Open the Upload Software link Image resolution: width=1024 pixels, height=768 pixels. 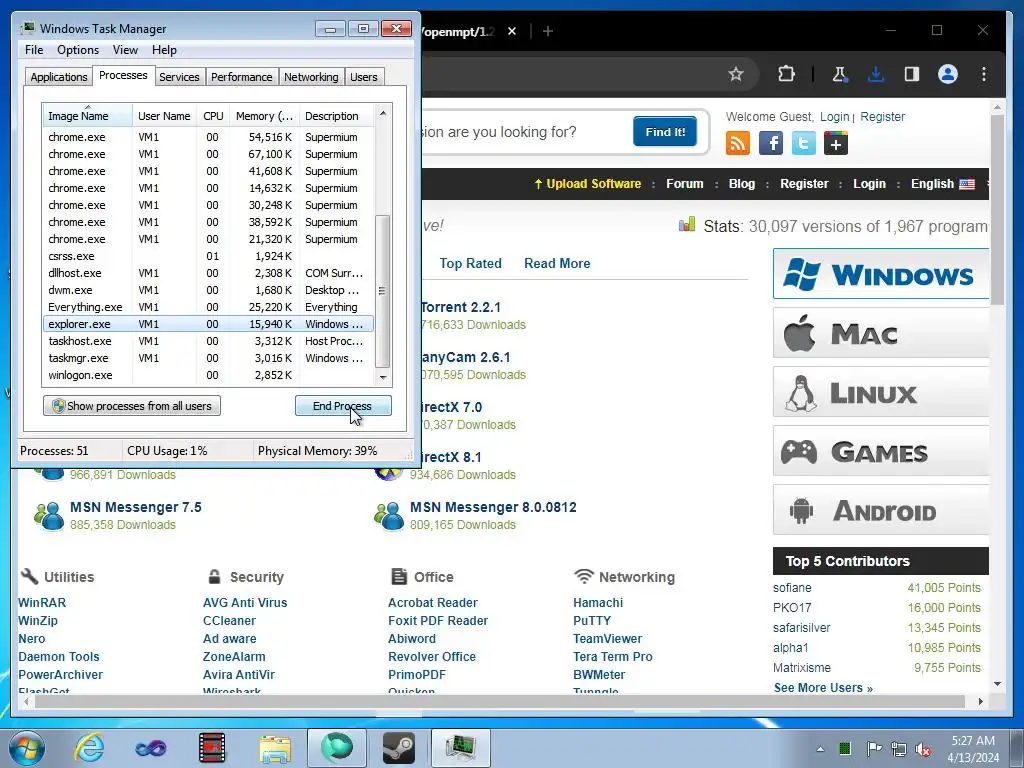pos(587,184)
